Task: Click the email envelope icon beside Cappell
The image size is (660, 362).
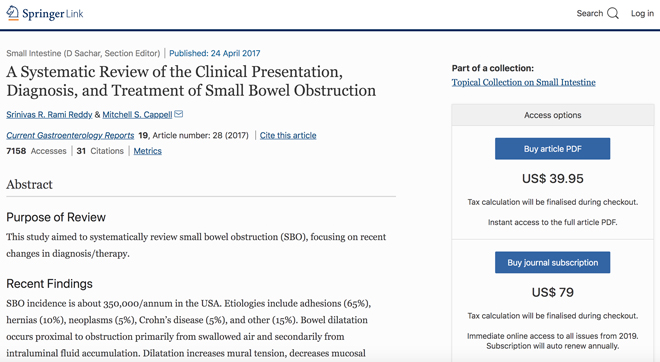Action: click(178, 114)
